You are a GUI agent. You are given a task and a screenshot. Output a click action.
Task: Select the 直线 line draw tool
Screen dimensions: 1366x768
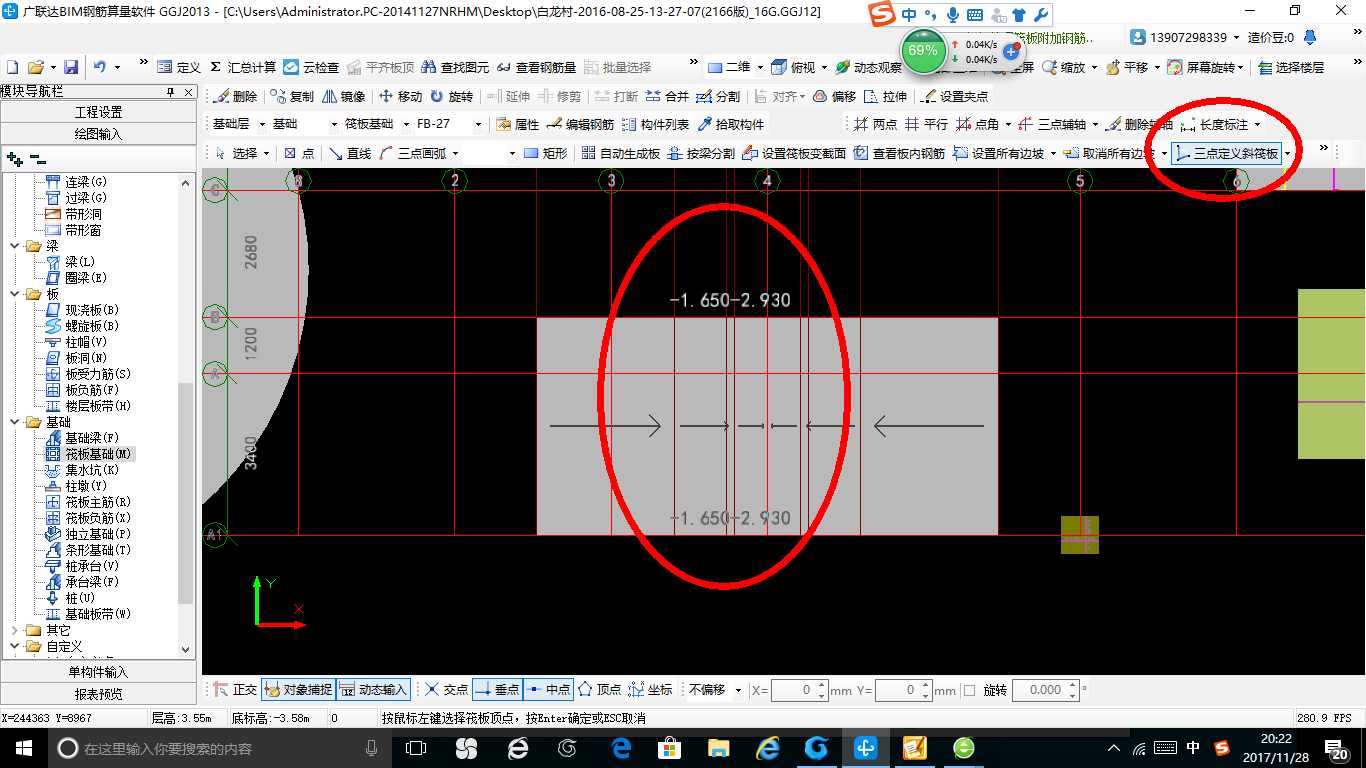coord(350,153)
